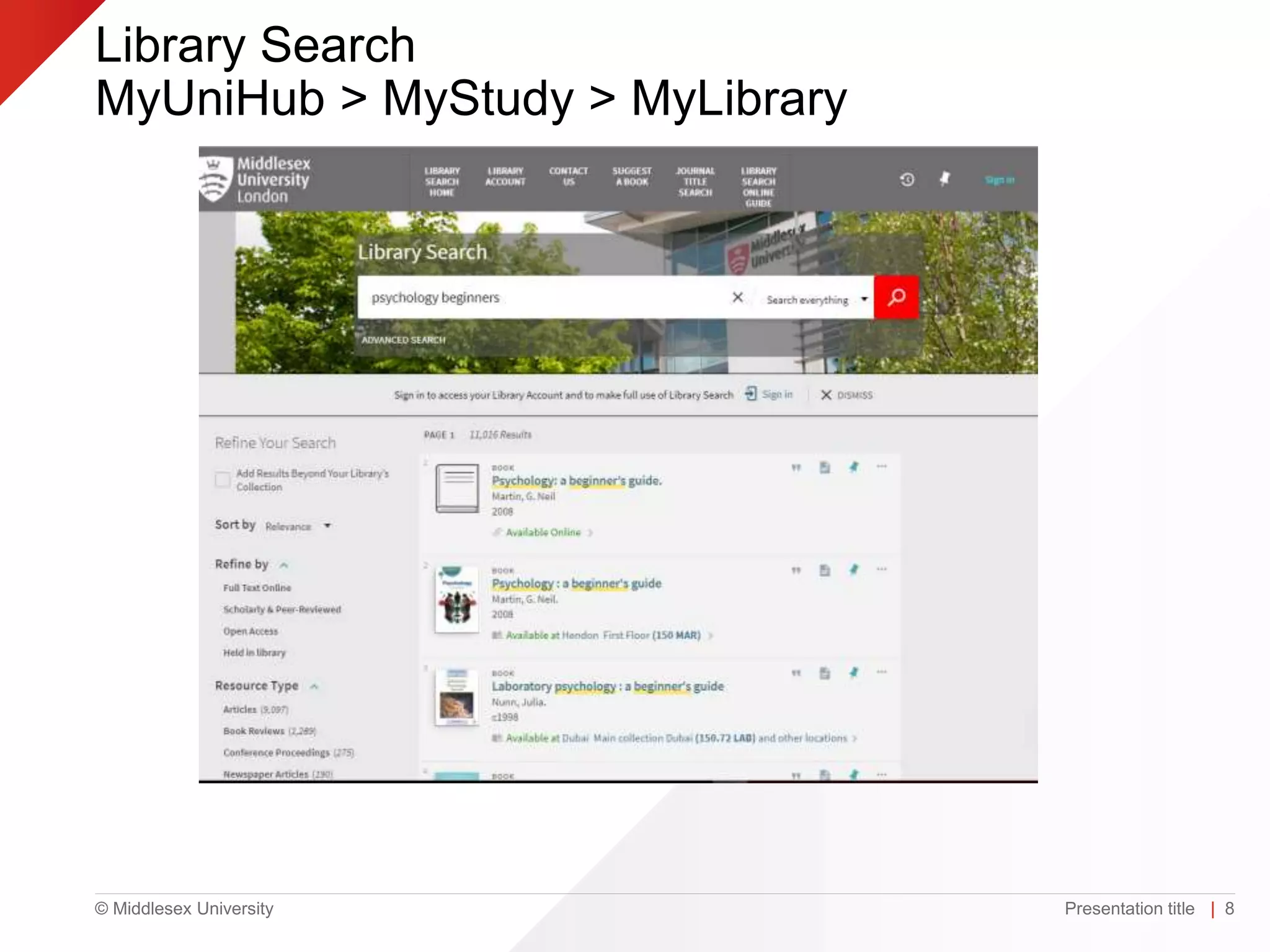Open more actions for first Psychology result
This screenshot has height=952, width=1270.
(881, 466)
